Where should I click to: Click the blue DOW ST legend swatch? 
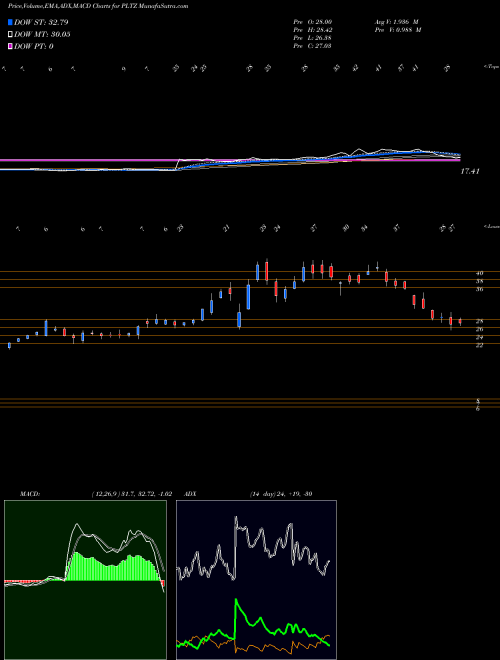(x=10, y=22)
